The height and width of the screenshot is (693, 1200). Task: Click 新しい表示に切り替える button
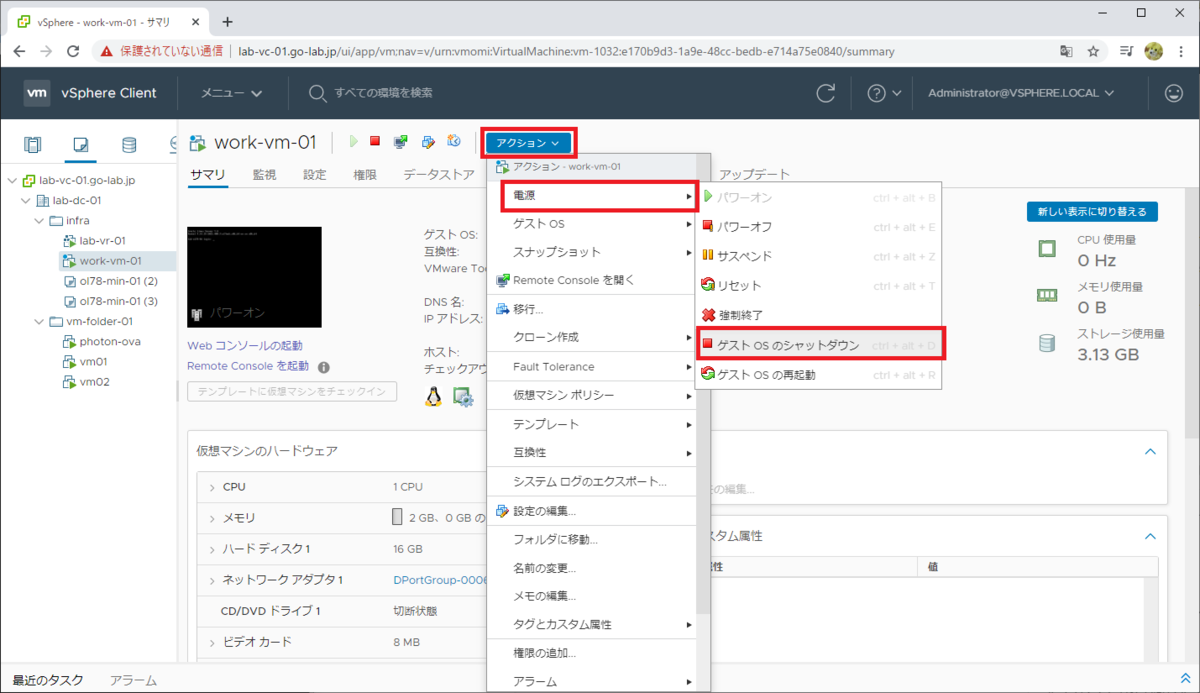coord(1093,212)
